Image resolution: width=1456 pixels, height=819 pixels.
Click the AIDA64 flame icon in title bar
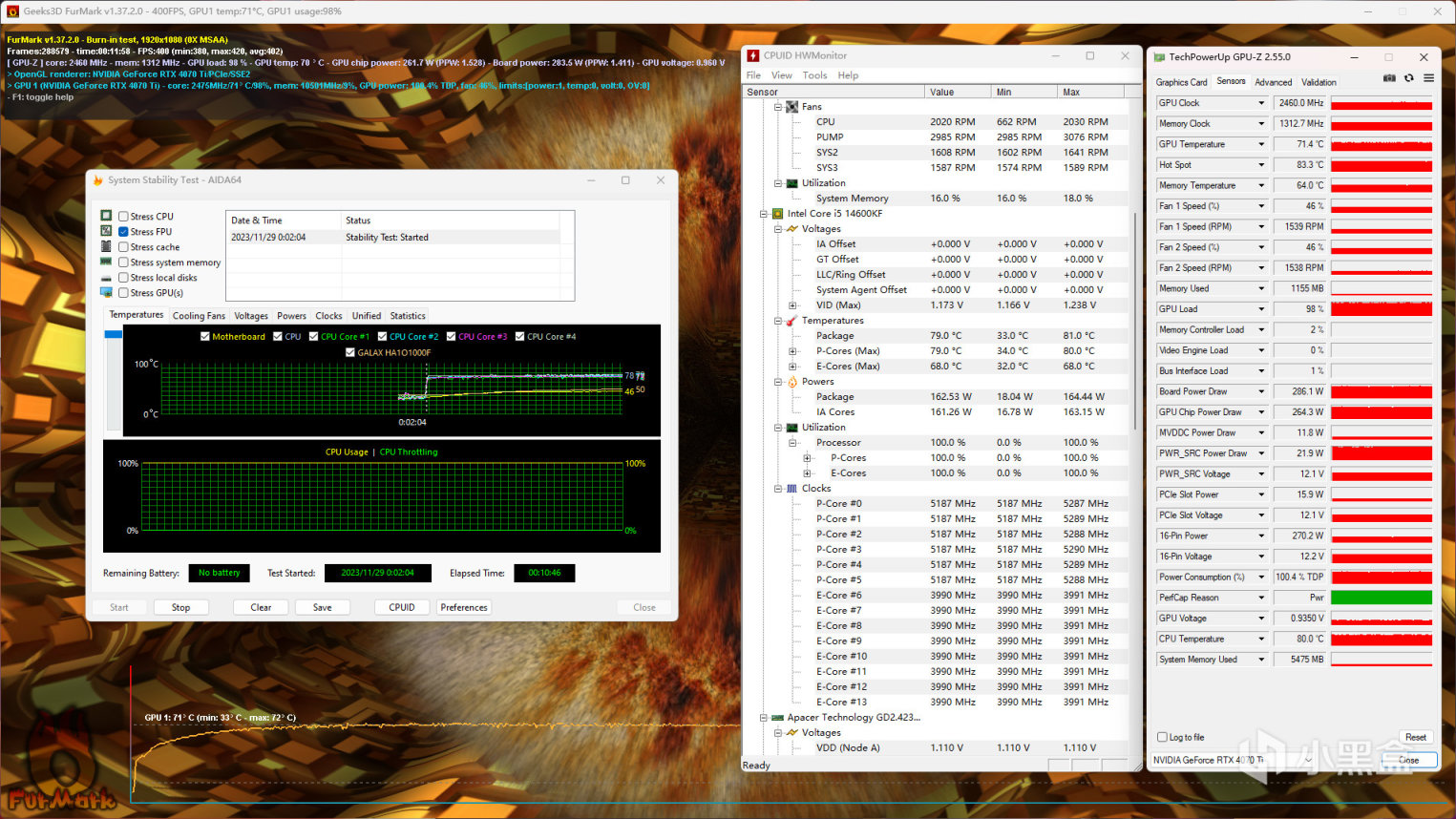coord(97,179)
